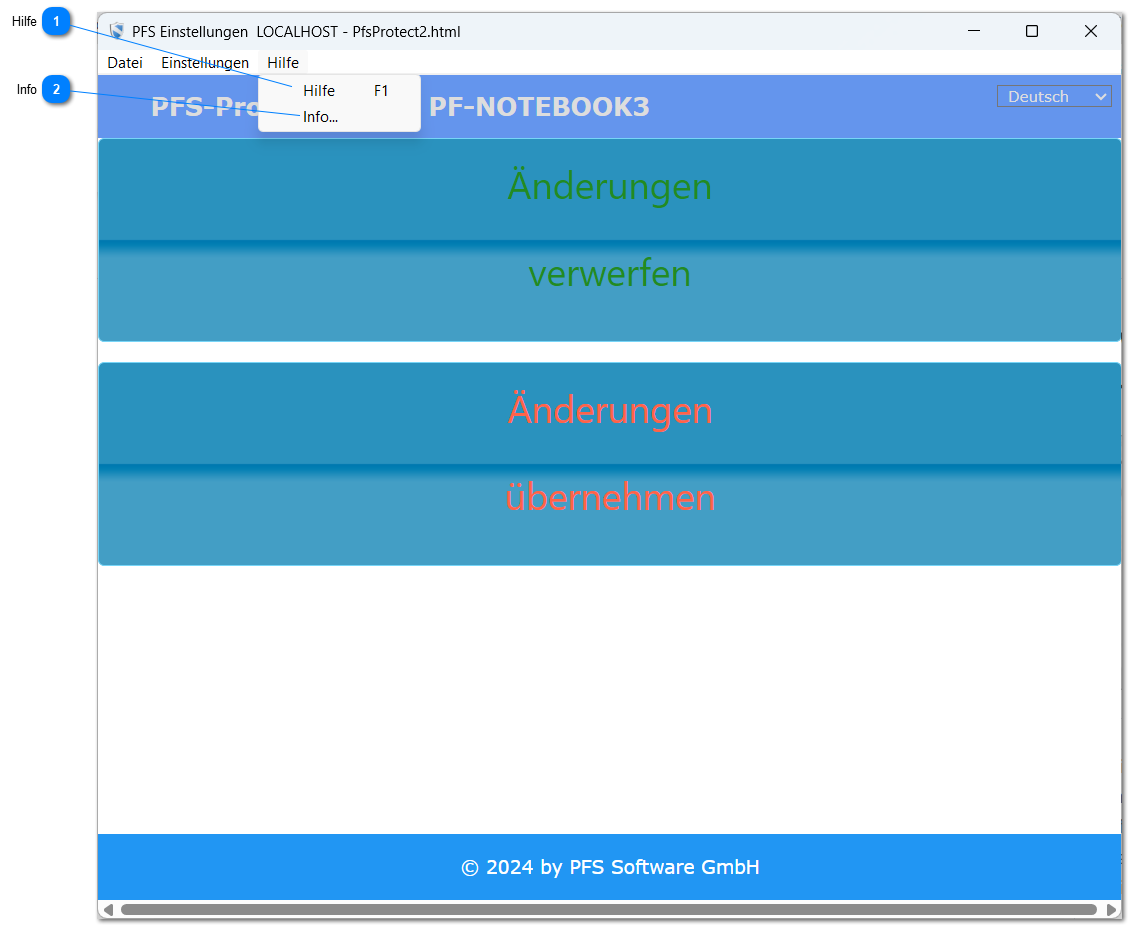Click the Hilfe menu bar item
The width and height of the screenshot is (1131, 928).
pos(283,63)
